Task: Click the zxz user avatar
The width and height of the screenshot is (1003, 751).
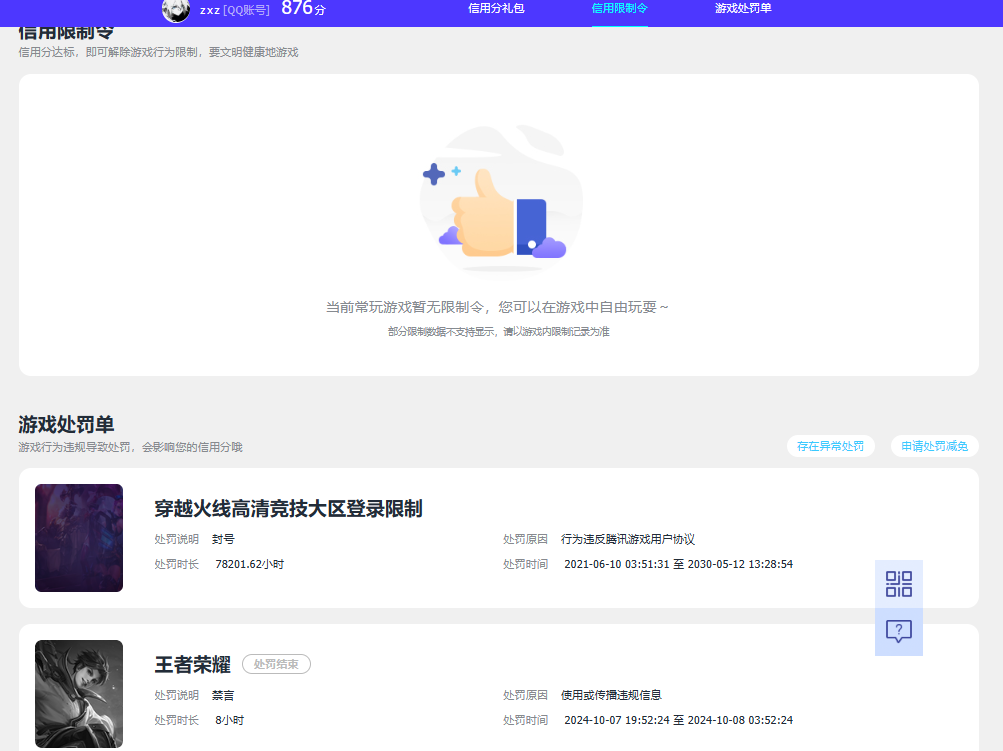Action: [x=176, y=10]
